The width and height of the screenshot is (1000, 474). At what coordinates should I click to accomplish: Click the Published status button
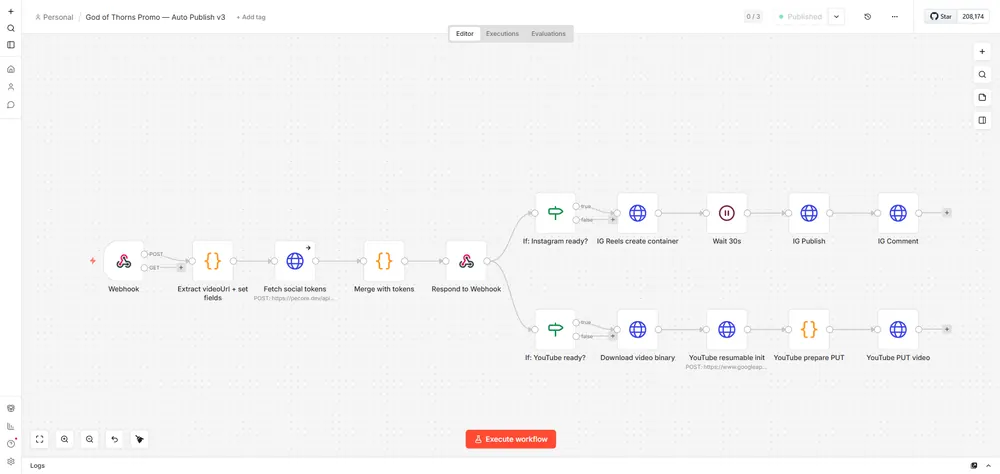click(x=800, y=17)
